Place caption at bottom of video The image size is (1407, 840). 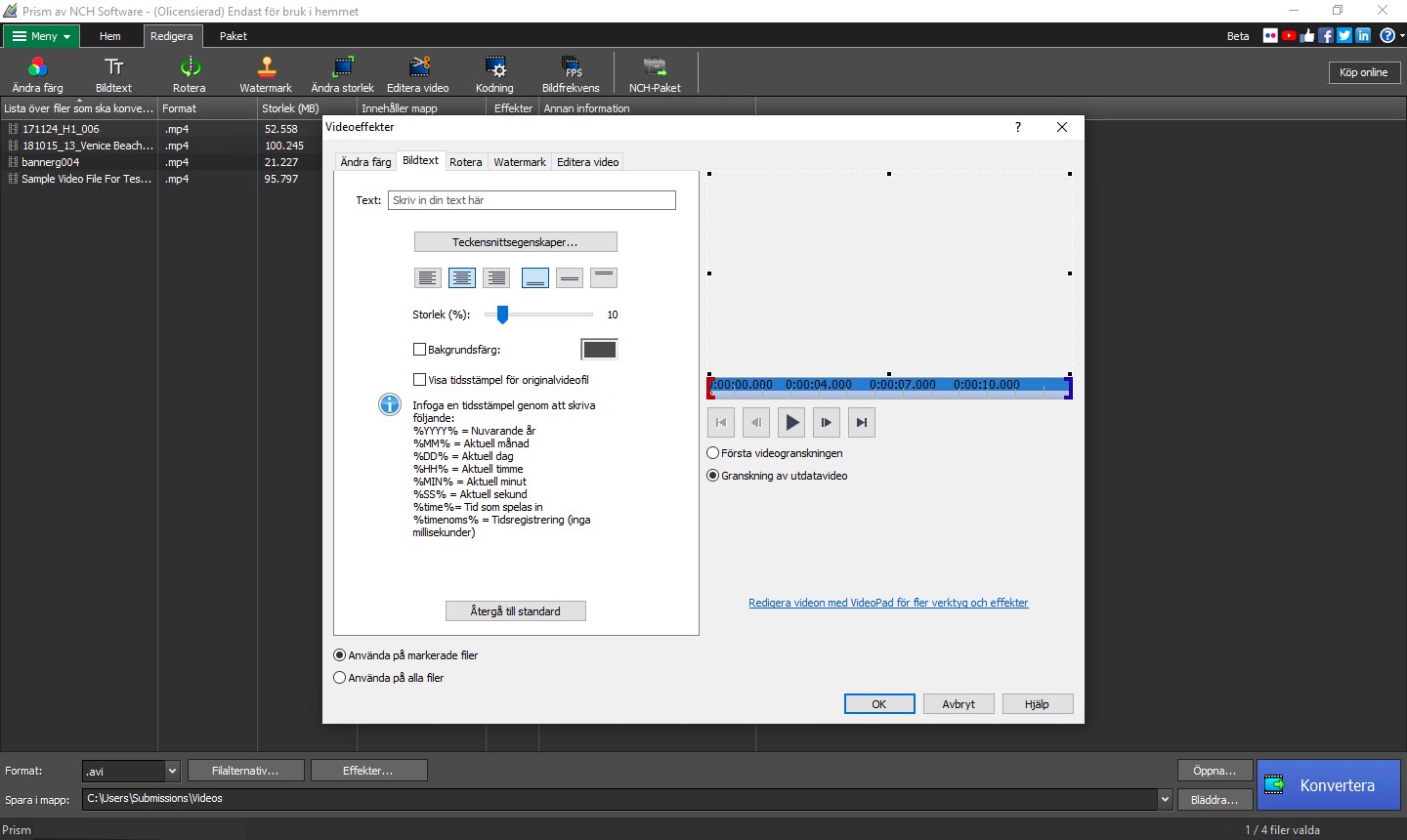tap(535, 278)
